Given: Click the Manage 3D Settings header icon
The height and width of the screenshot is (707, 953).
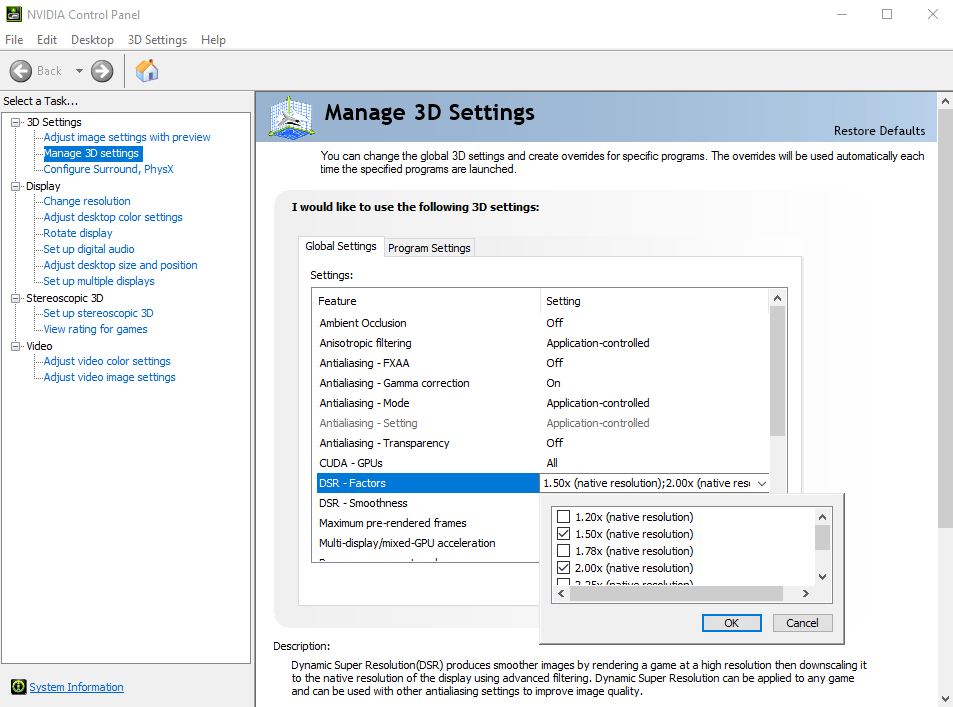Looking at the screenshot, I should point(290,116).
